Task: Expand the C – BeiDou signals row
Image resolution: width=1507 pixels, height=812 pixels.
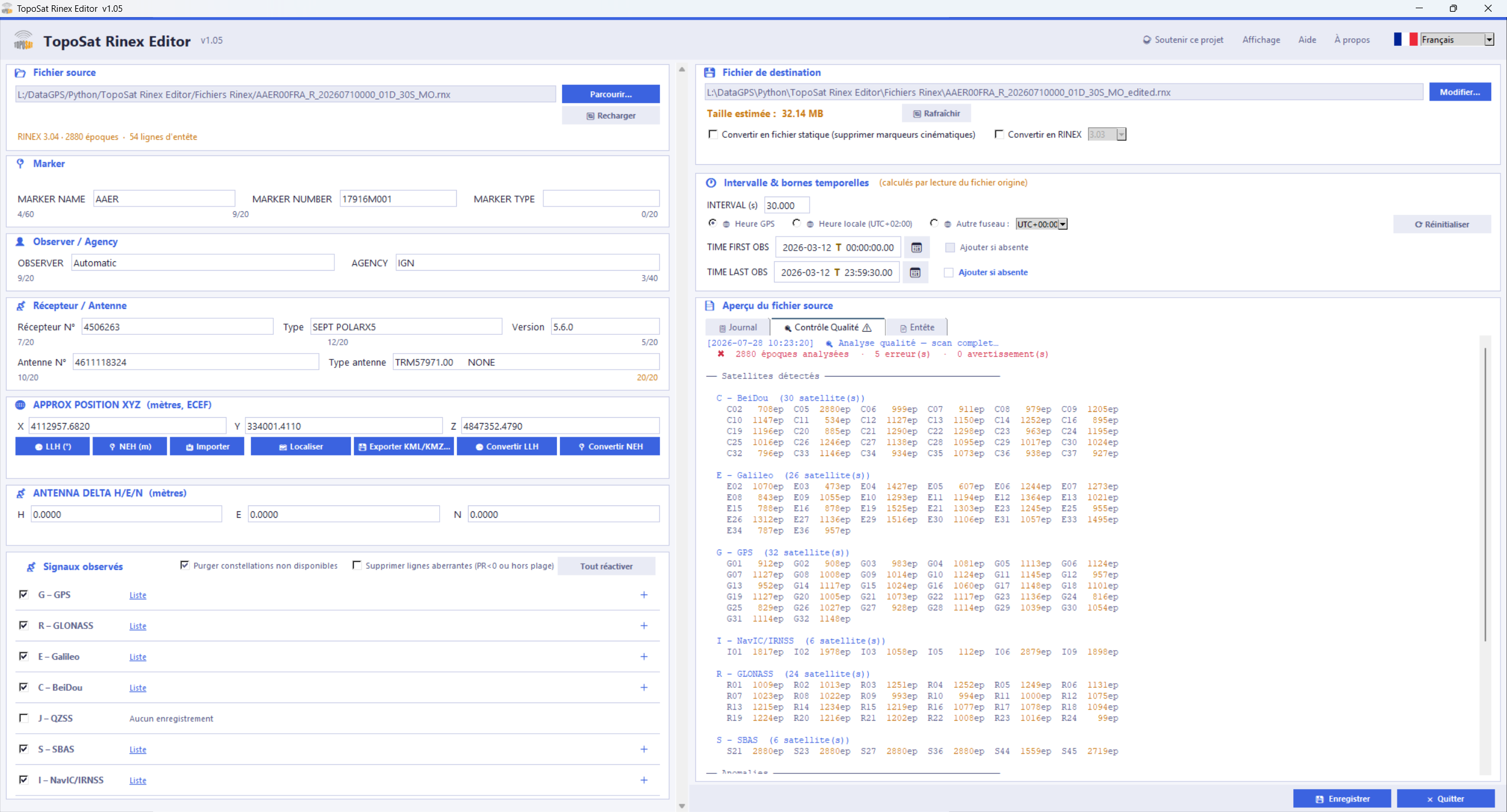Action: click(644, 687)
